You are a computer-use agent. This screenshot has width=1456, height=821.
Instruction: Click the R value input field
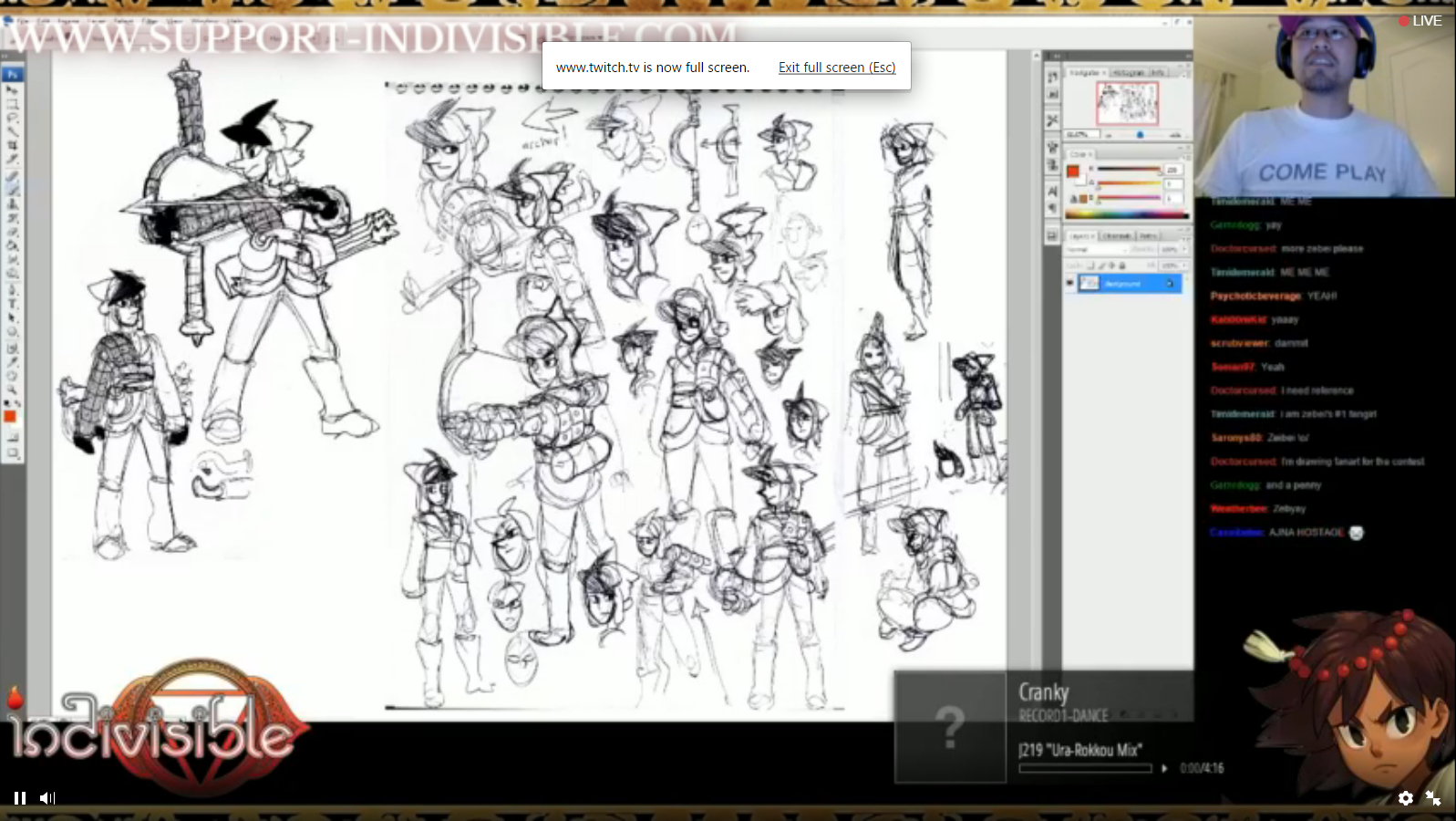coord(1173,170)
